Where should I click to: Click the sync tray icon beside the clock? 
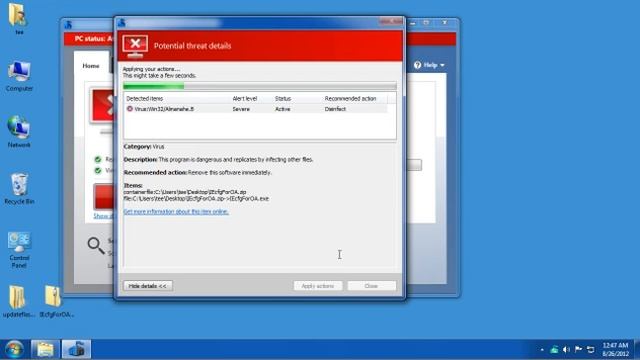[x=591, y=349]
